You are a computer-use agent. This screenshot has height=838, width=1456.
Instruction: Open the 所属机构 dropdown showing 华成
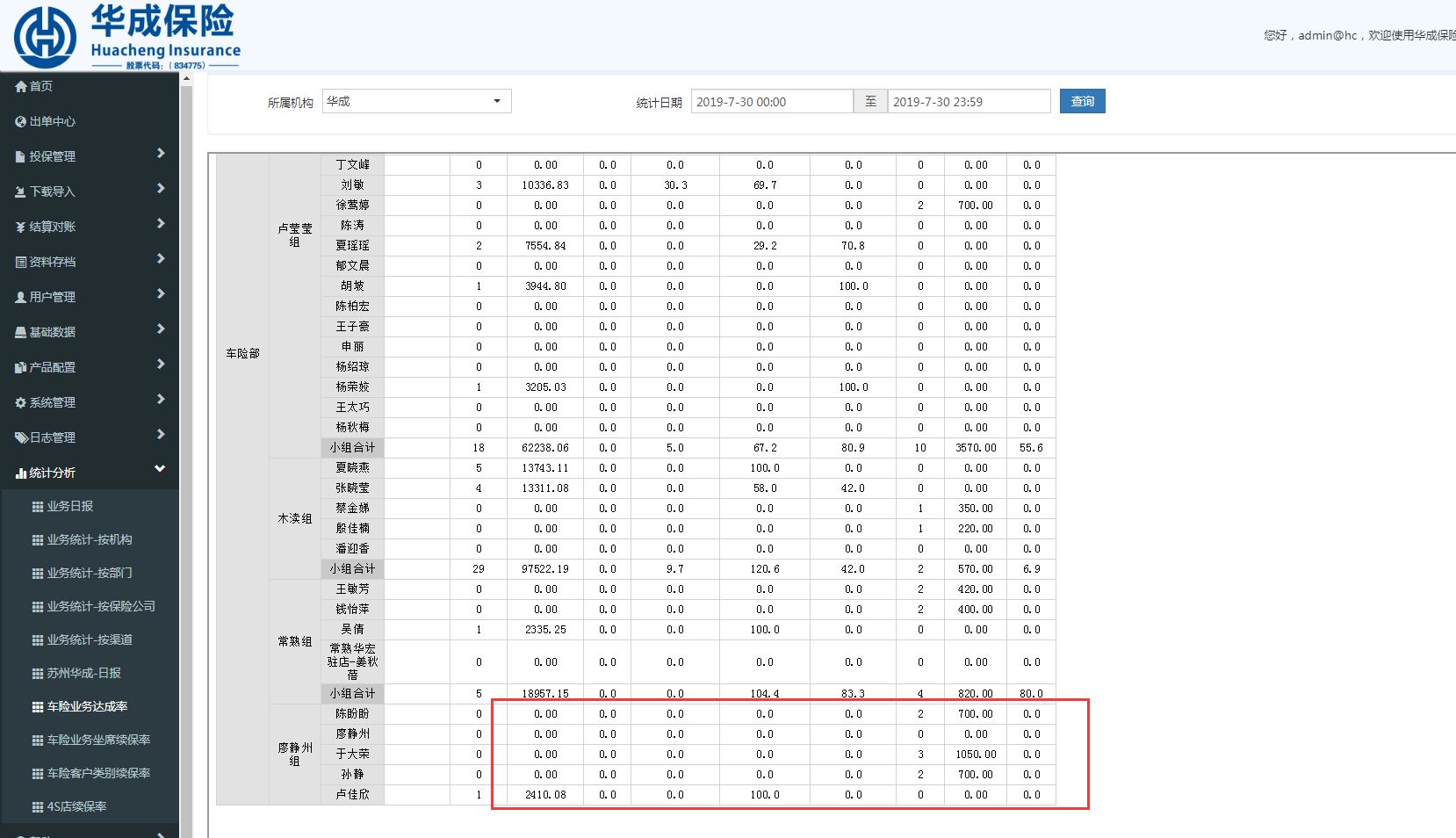click(x=417, y=101)
